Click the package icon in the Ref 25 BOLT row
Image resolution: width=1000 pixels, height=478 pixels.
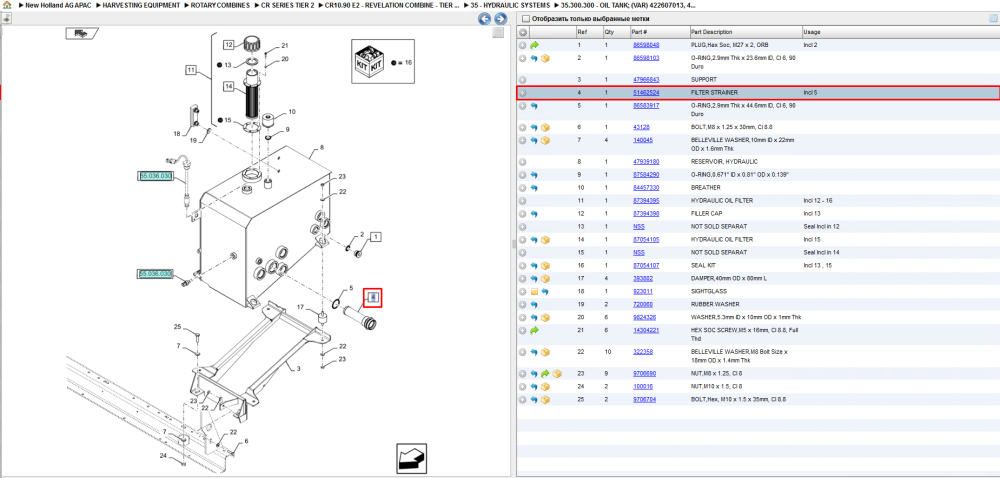(x=545, y=400)
